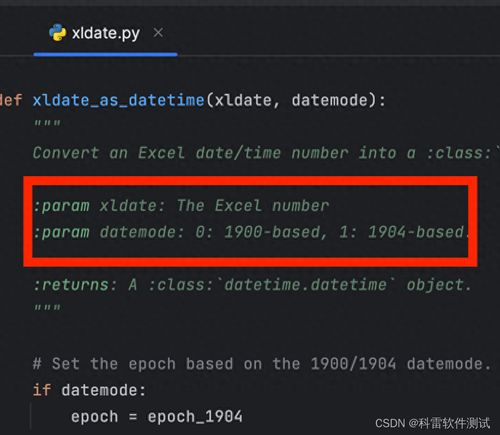Click the xldate parameter in function signature

coord(243,100)
